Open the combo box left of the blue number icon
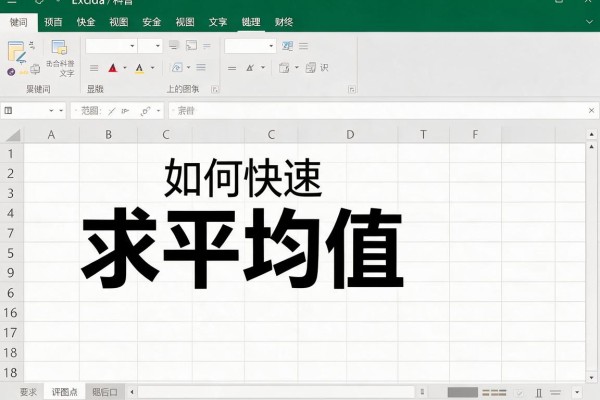 point(250,46)
